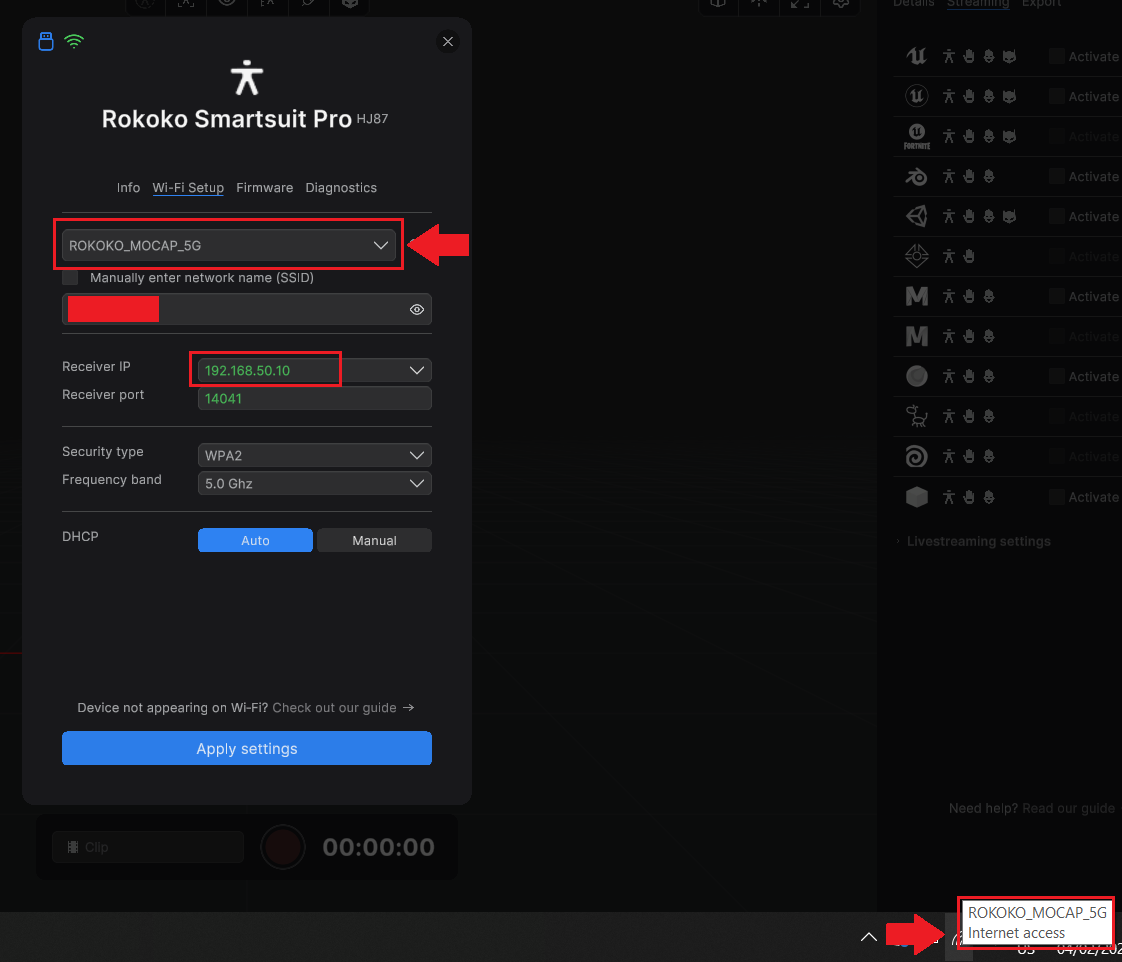Click the Apply settings button
The width and height of the screenshot is (1122, 962).
pyautogui.click(x=247, y=748)
